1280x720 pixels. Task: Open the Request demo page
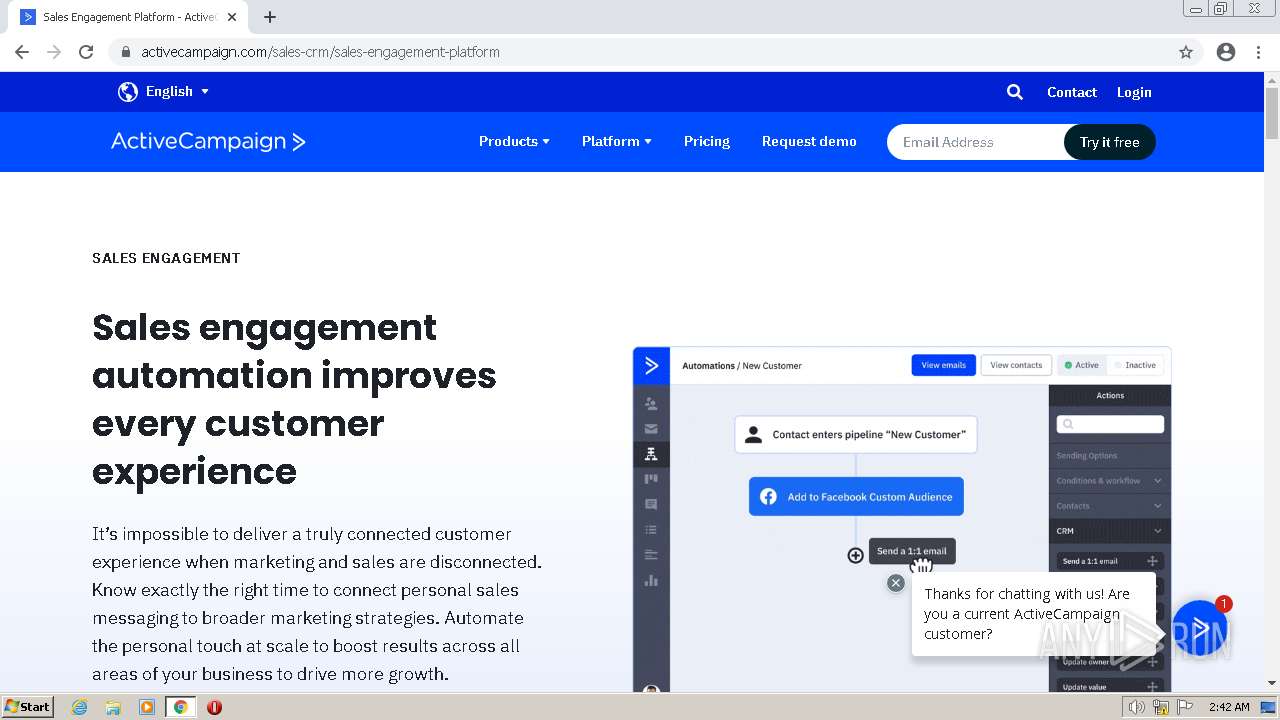coord(809,141)
